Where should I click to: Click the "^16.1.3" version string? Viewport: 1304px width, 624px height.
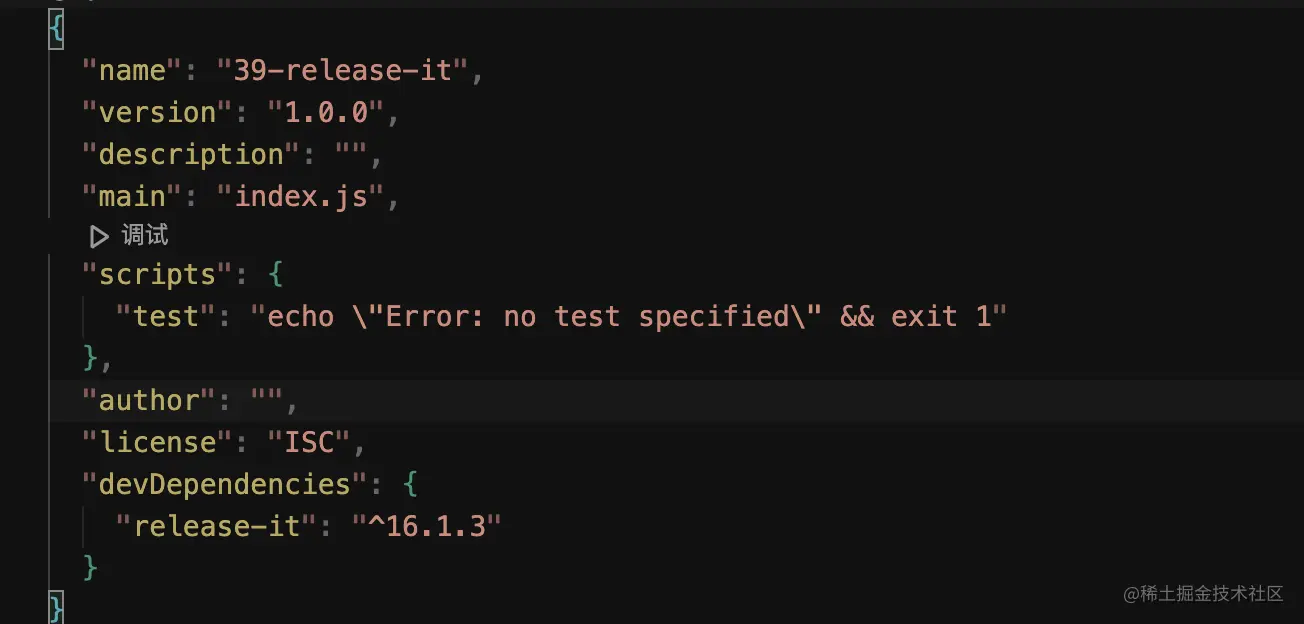tap(426, 526)
